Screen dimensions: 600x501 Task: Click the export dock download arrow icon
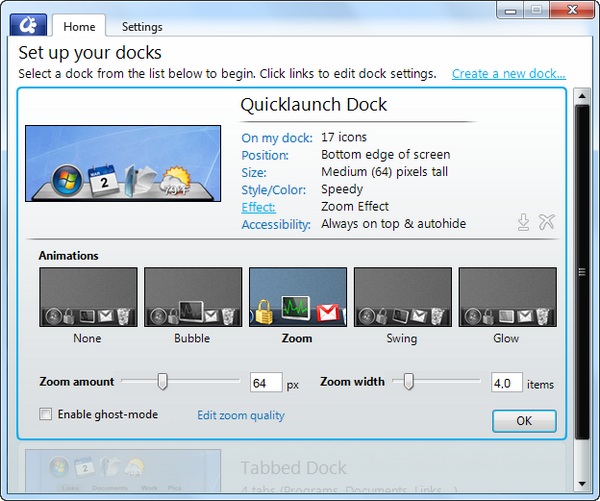[x=523, y=222]
